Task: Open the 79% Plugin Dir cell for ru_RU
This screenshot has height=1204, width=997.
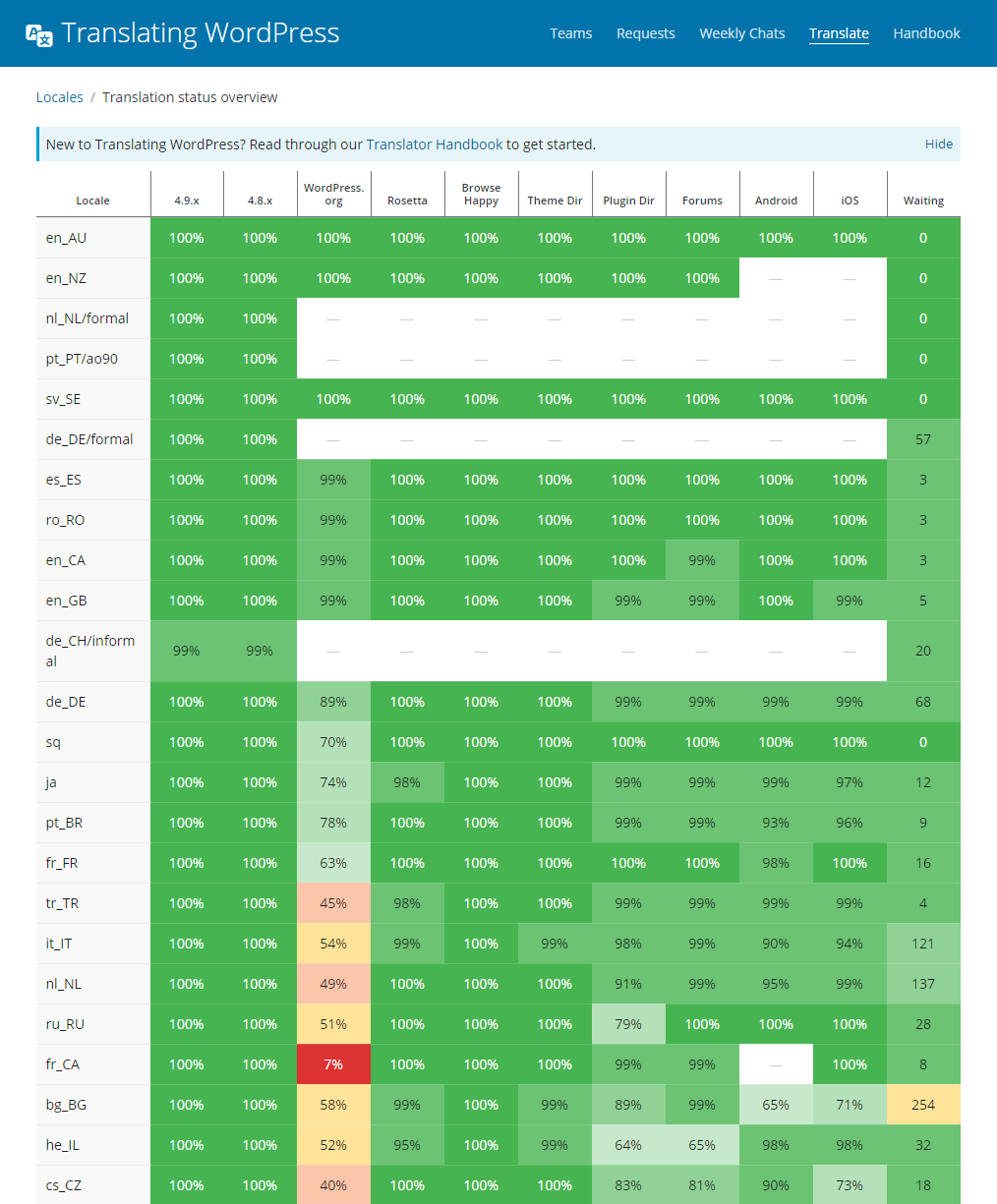Action: (629, 1024)
